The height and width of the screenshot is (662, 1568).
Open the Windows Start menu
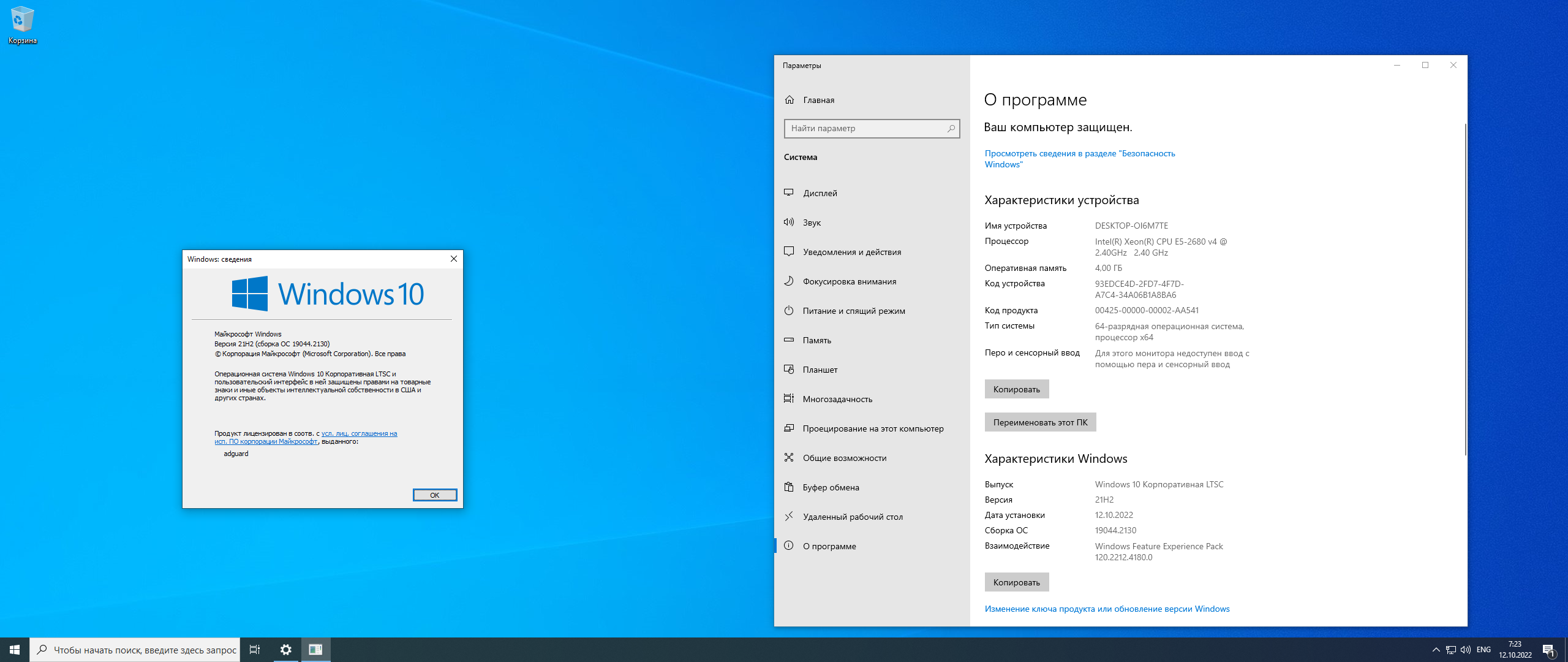15,650
